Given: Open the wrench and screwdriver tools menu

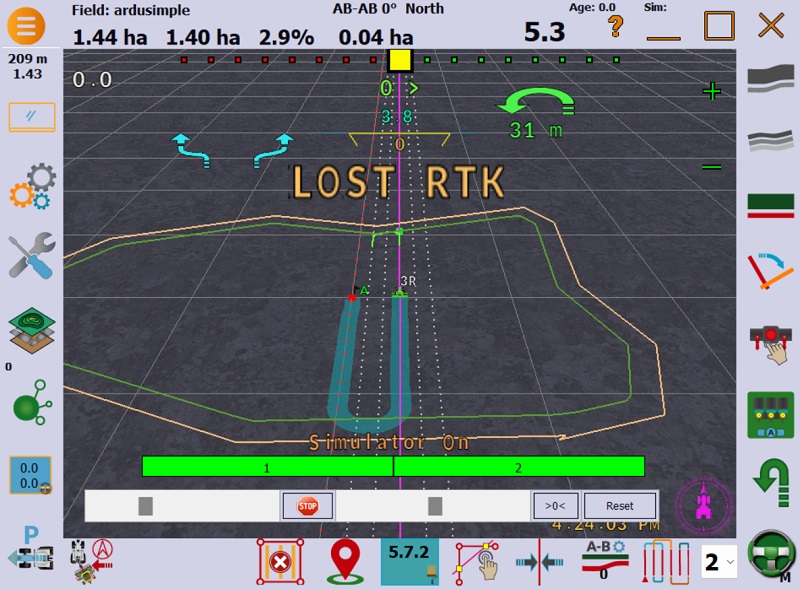Looking at the screenshot, I should [32, 256].
